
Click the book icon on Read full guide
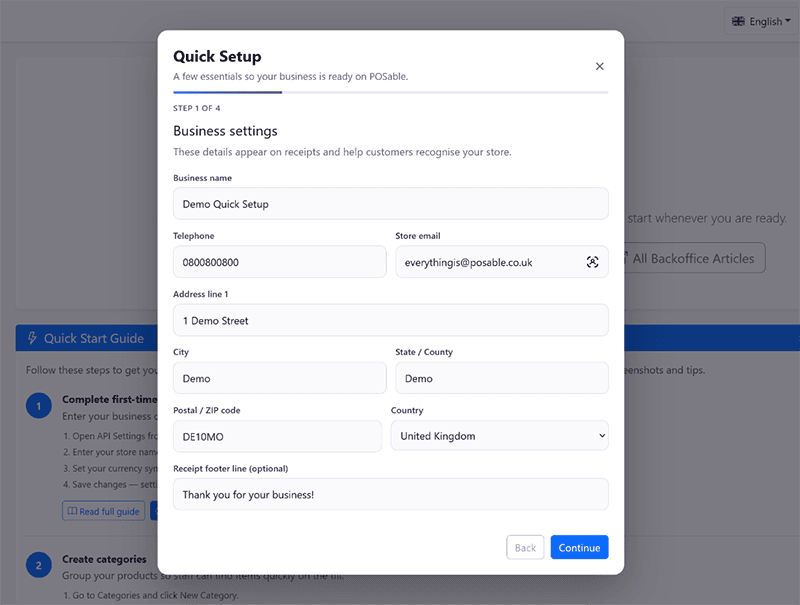click(72, 511)
